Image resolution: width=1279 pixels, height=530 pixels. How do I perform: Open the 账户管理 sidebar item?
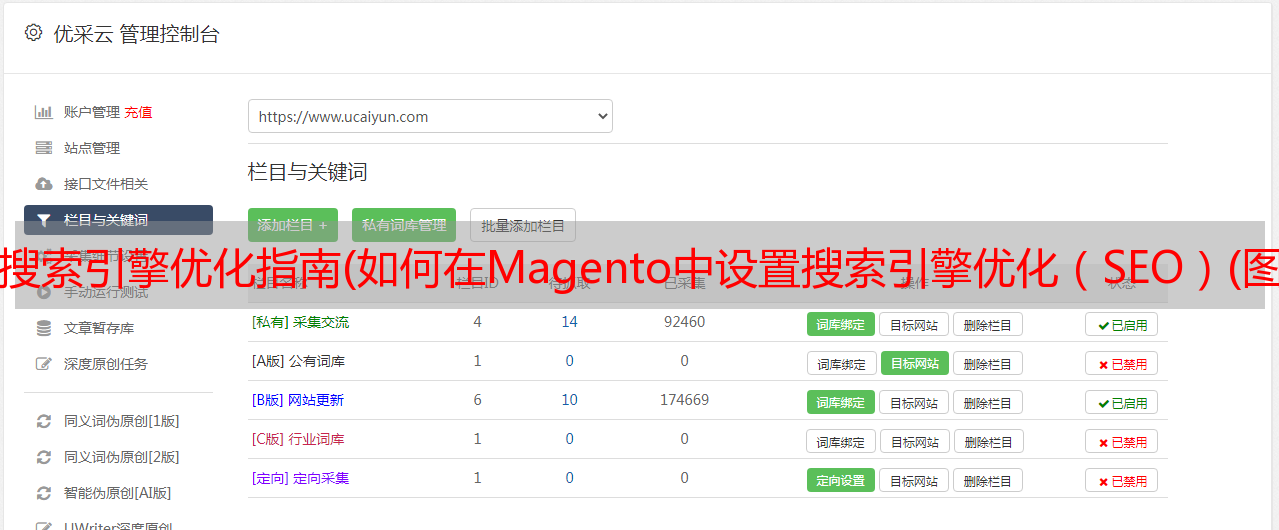tap(92, 112)
